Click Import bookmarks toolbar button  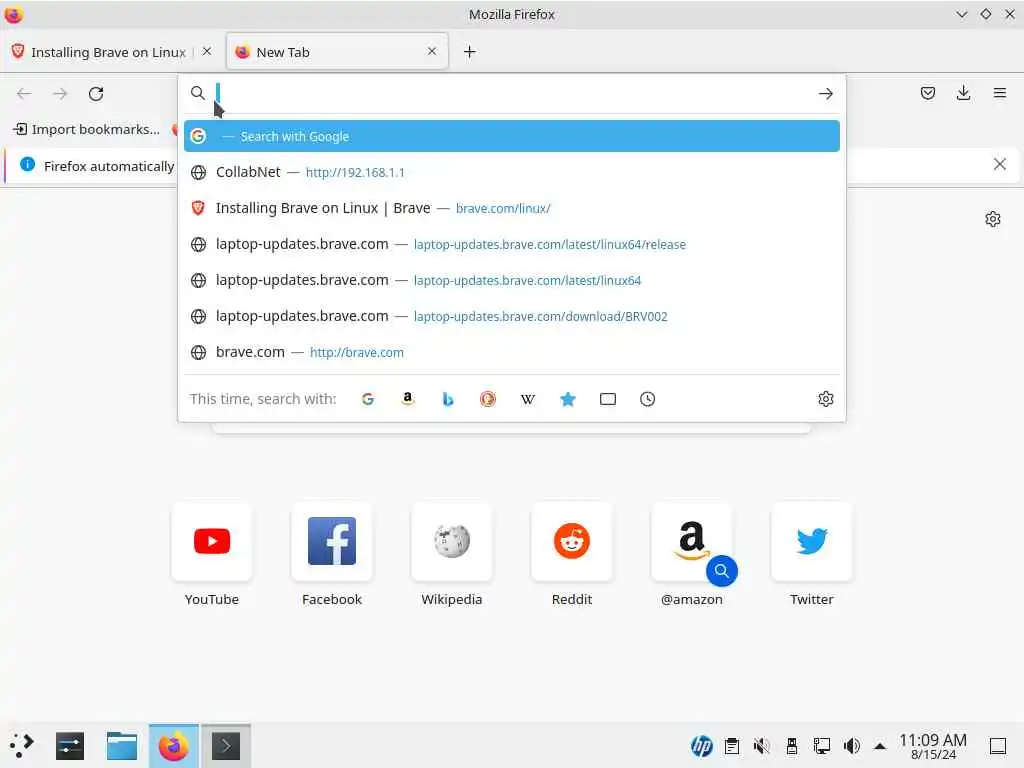click(x=86, y=129)
